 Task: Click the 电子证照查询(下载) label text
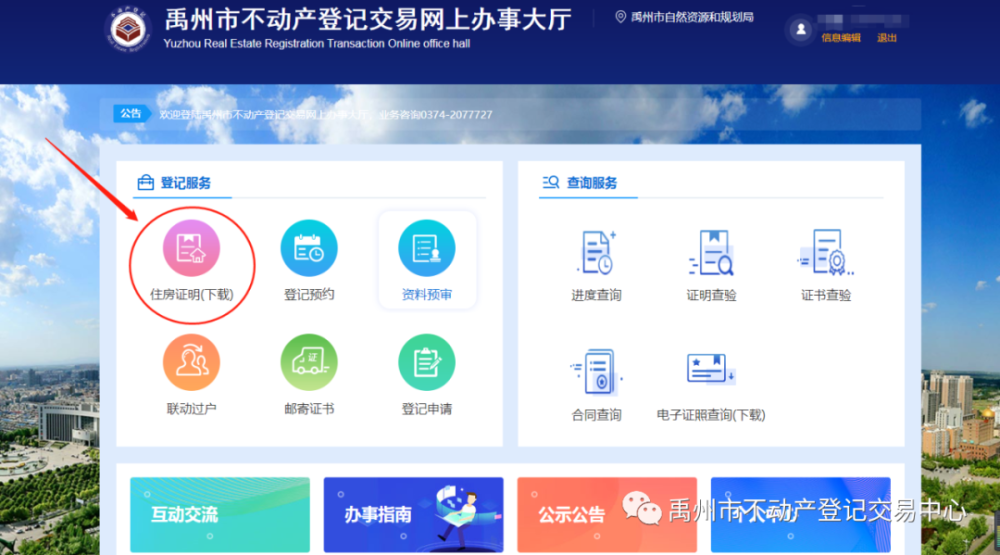pos(710,415)
